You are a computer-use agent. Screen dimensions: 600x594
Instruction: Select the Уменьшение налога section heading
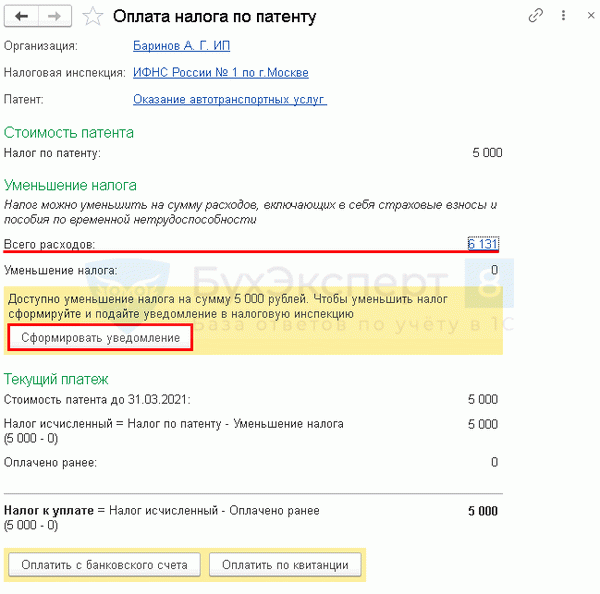pos(70,185)
